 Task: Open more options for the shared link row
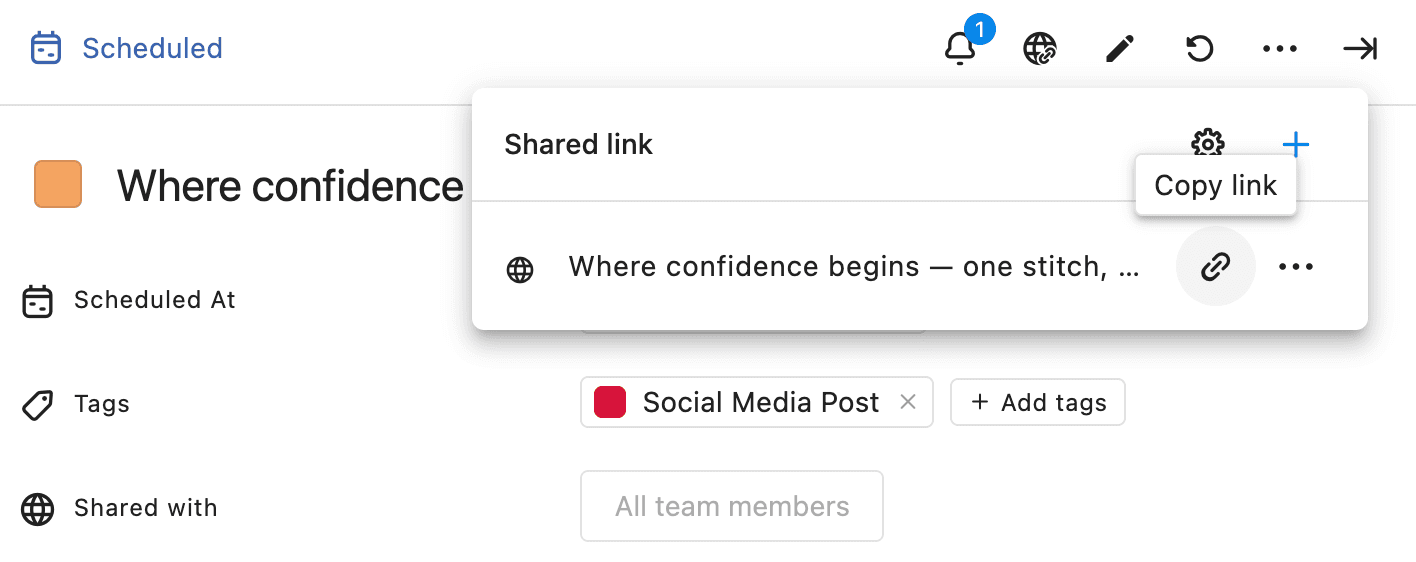tap(1296, 266)
